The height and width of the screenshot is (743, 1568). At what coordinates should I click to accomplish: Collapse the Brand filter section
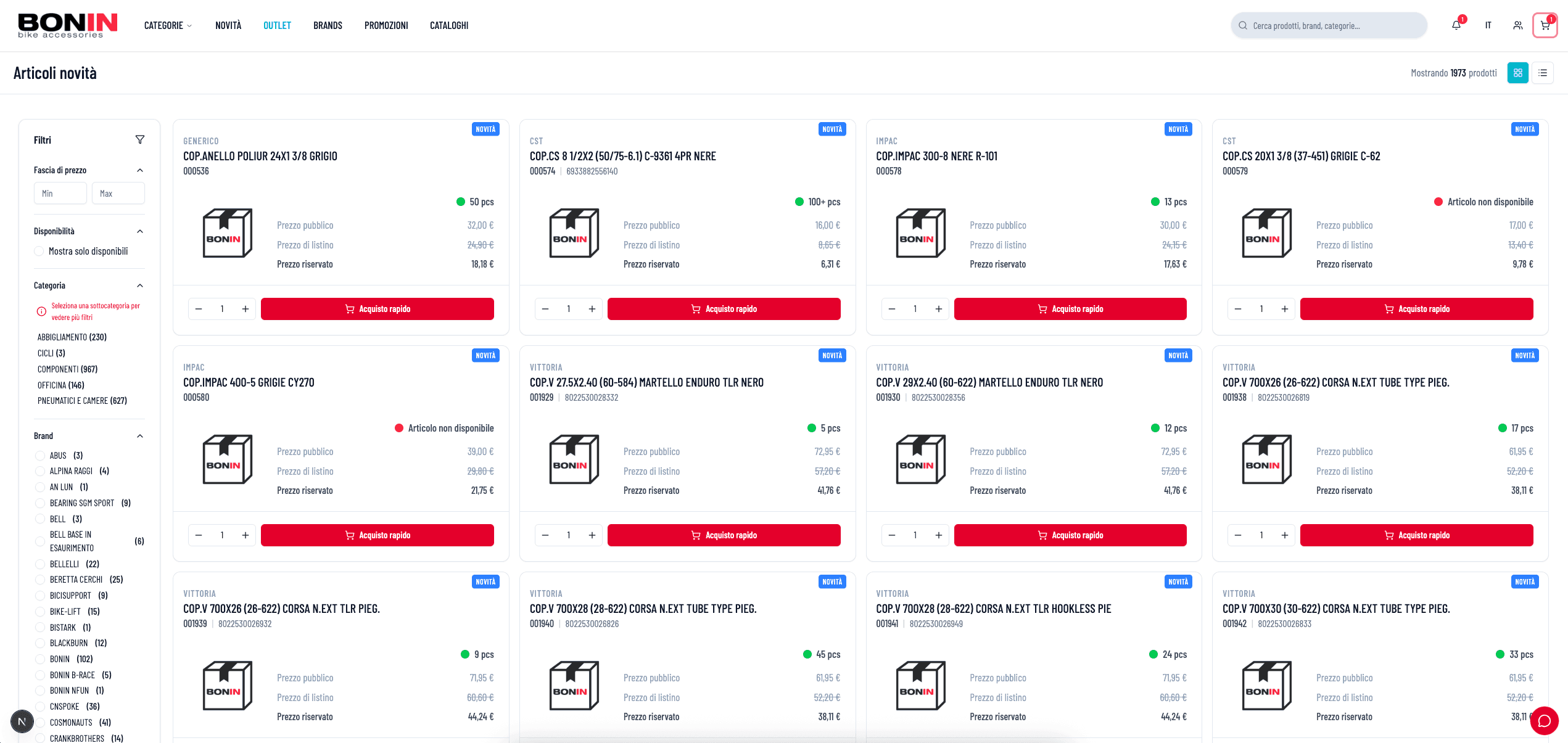click(x=140, y=436)
